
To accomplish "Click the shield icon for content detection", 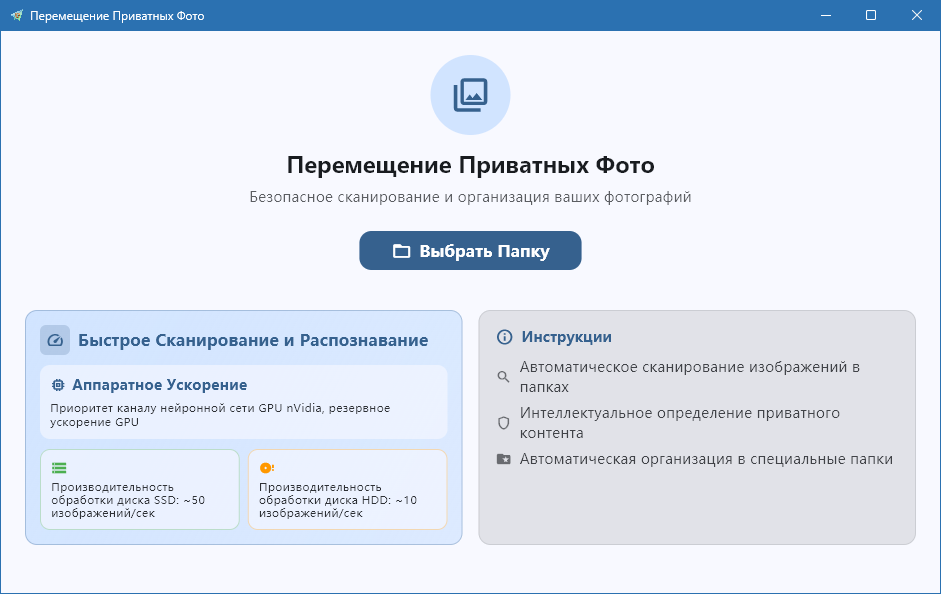I will (503, 423).
